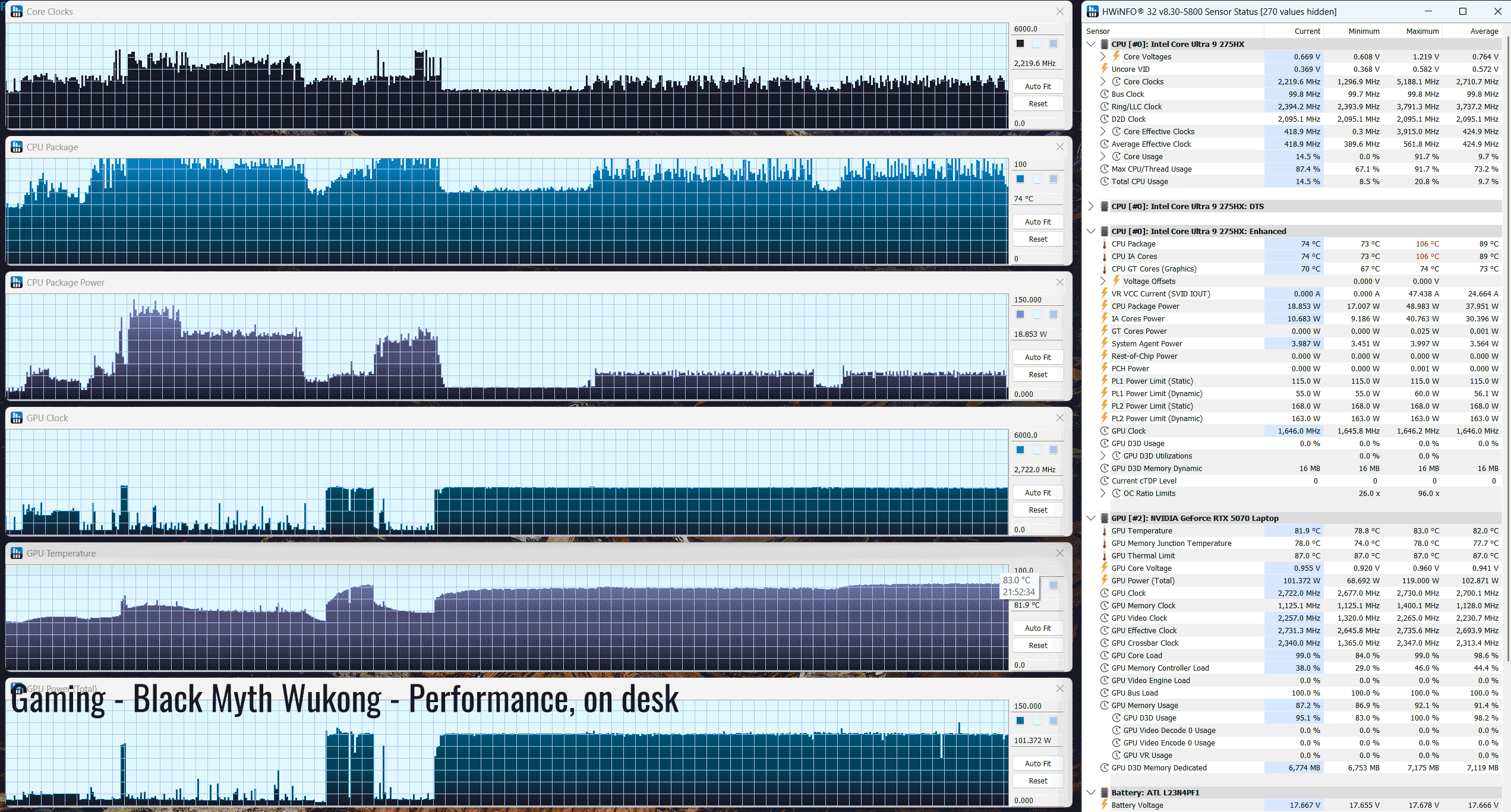
Task: Click the dark graph color swatch in Core Clocks
Action: pos(1020,43)
